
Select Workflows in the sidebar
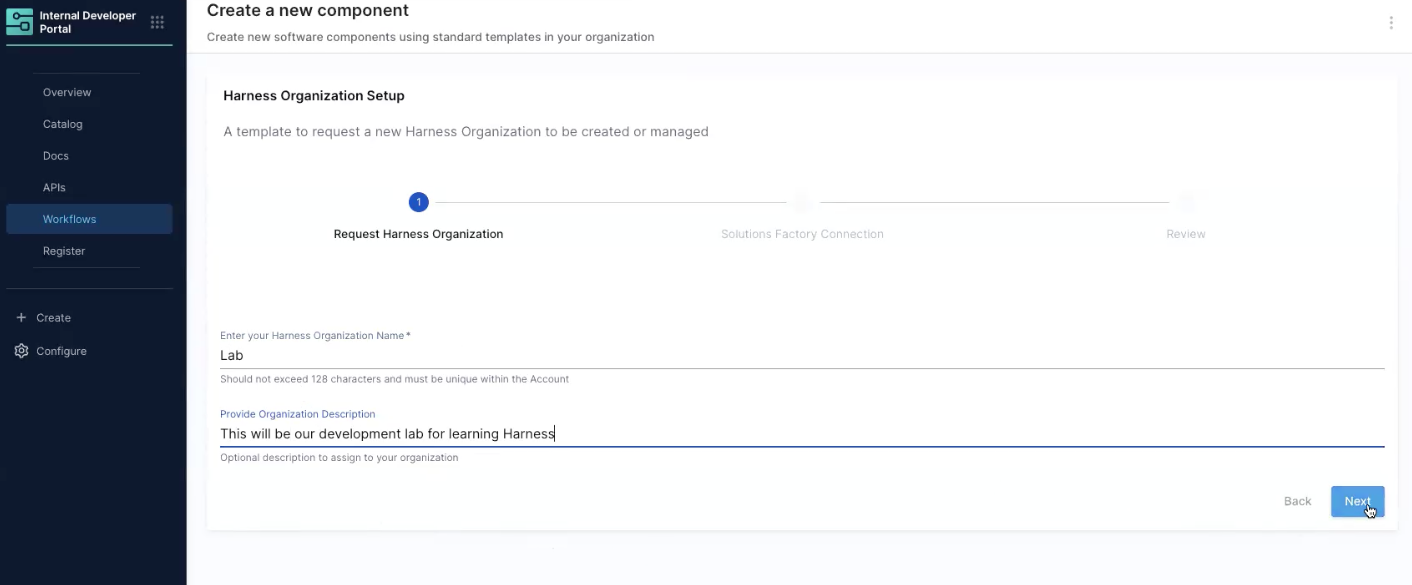(x=69, y=219)
